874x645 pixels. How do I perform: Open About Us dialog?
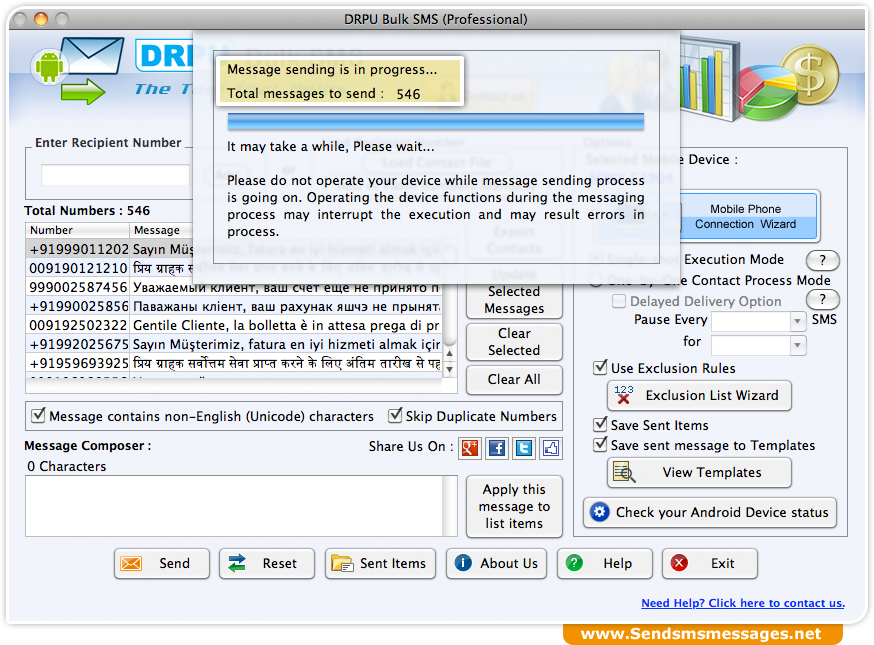click(496, 564)
